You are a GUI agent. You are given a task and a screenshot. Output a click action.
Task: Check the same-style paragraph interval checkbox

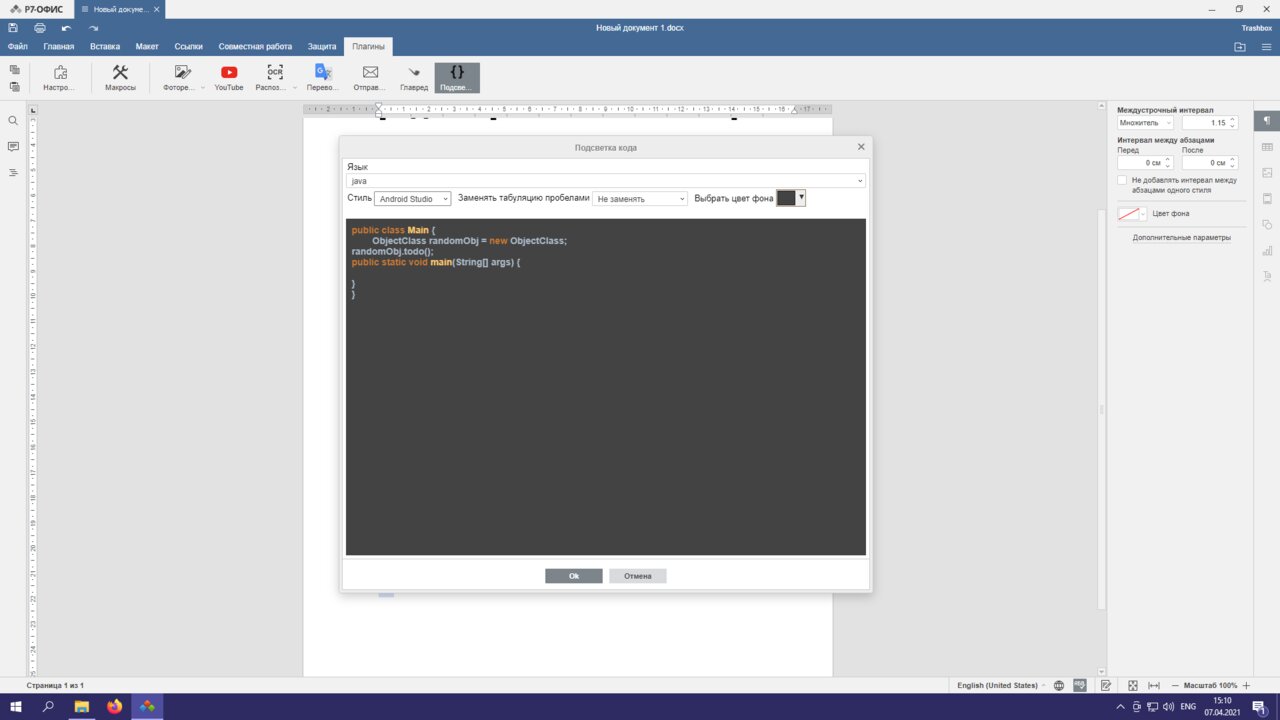point(1122,180)
